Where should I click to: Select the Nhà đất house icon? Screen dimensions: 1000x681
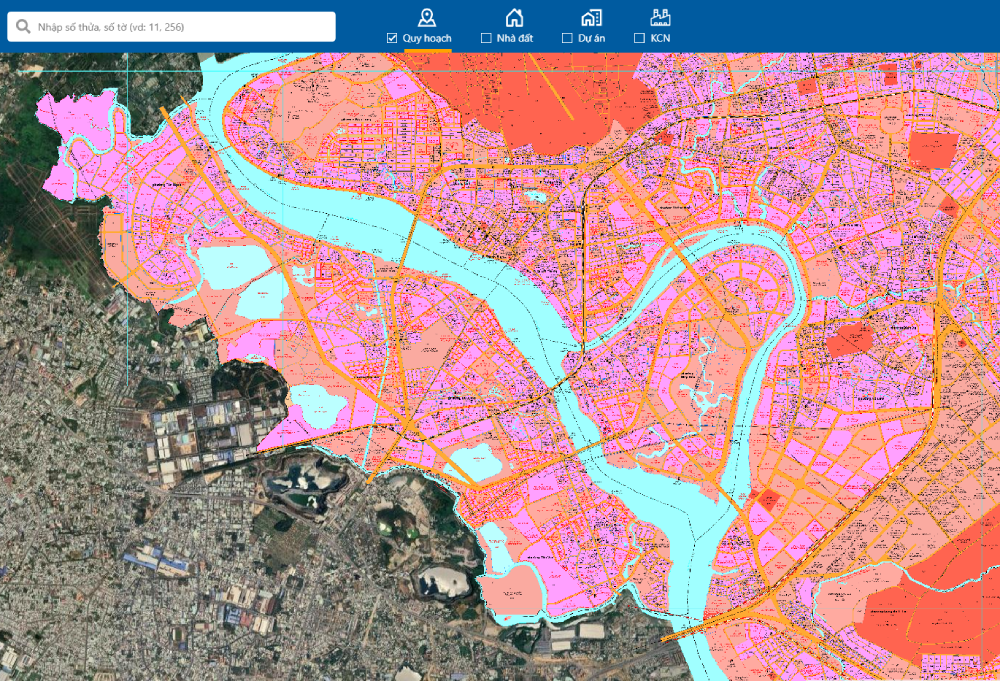coord(514,16)
